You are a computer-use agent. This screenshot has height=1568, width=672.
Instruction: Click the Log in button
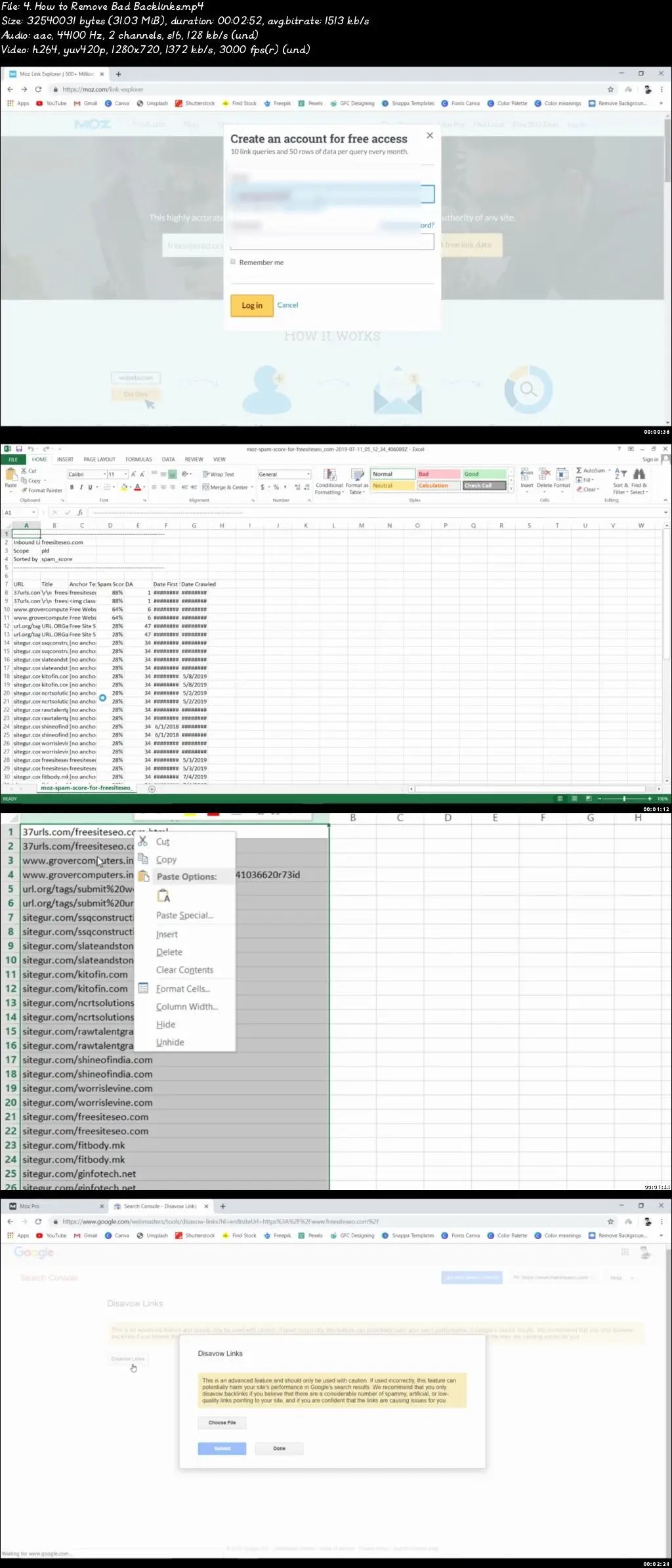(x=252, y=305)
